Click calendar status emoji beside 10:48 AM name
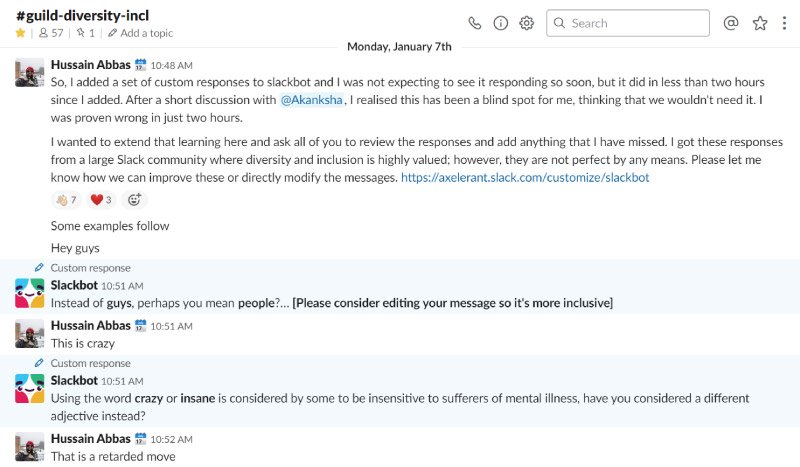 [140, 65]
